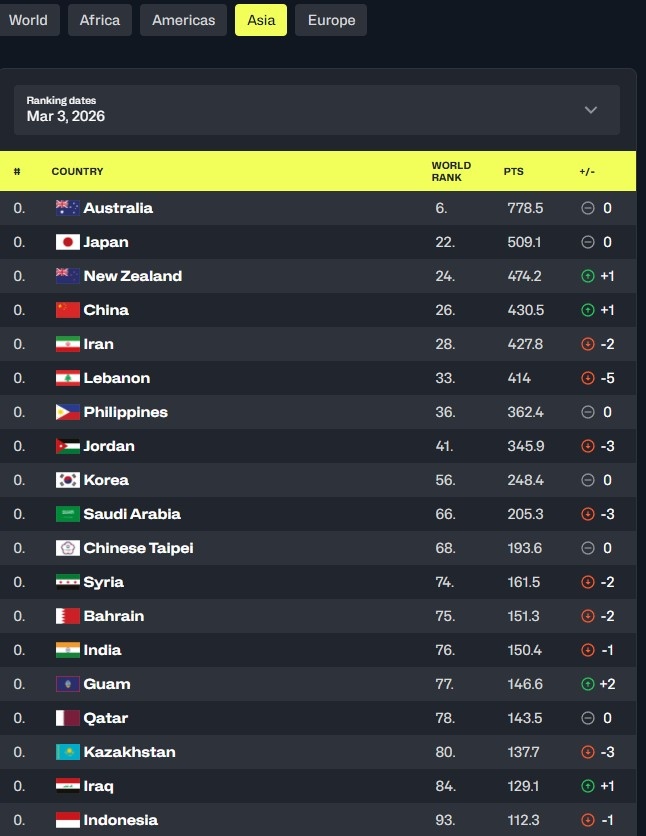Open the Saudi Arabia team link

coord(132,514)
